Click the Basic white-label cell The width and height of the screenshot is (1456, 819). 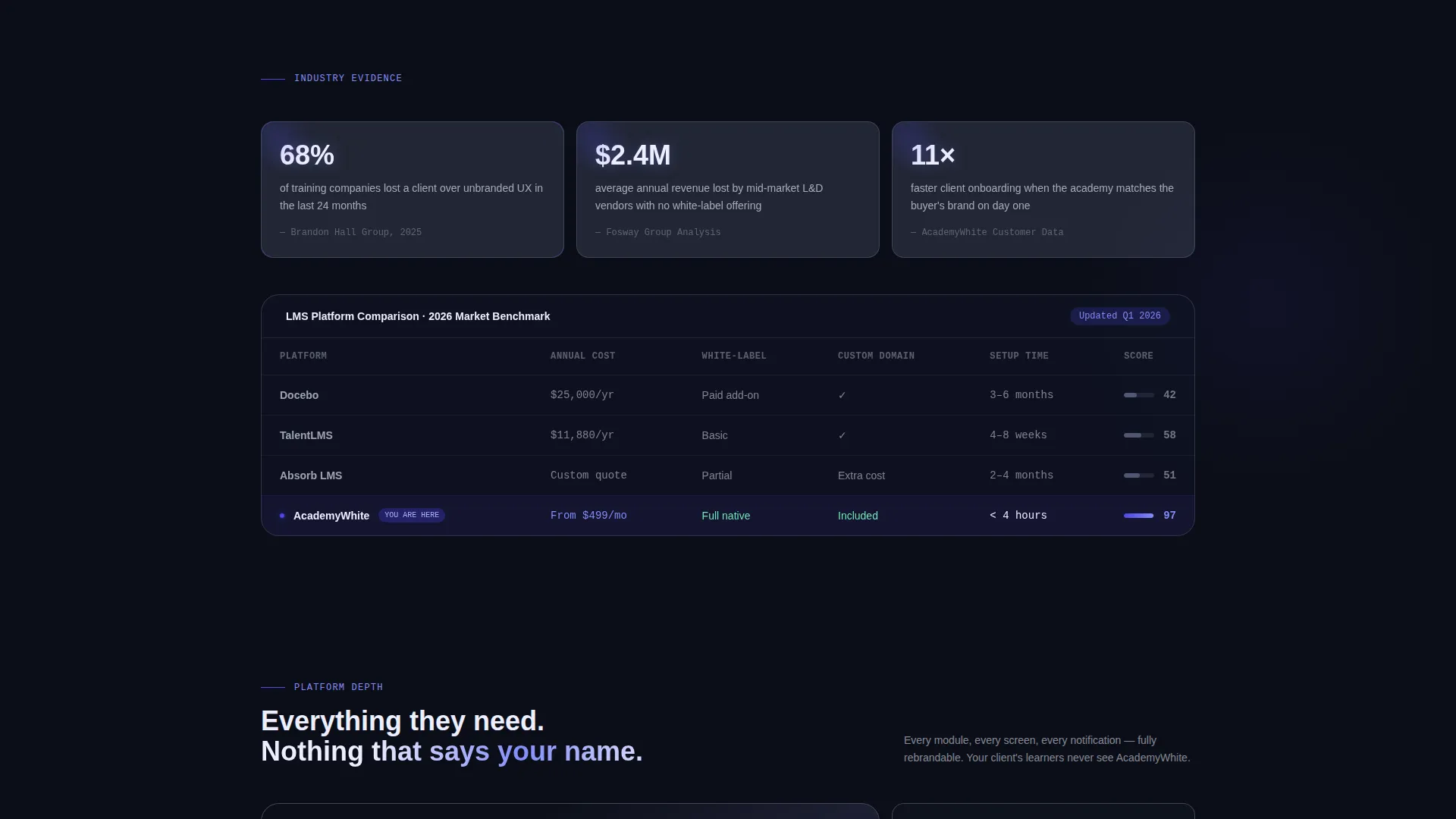tap(714, 435)
